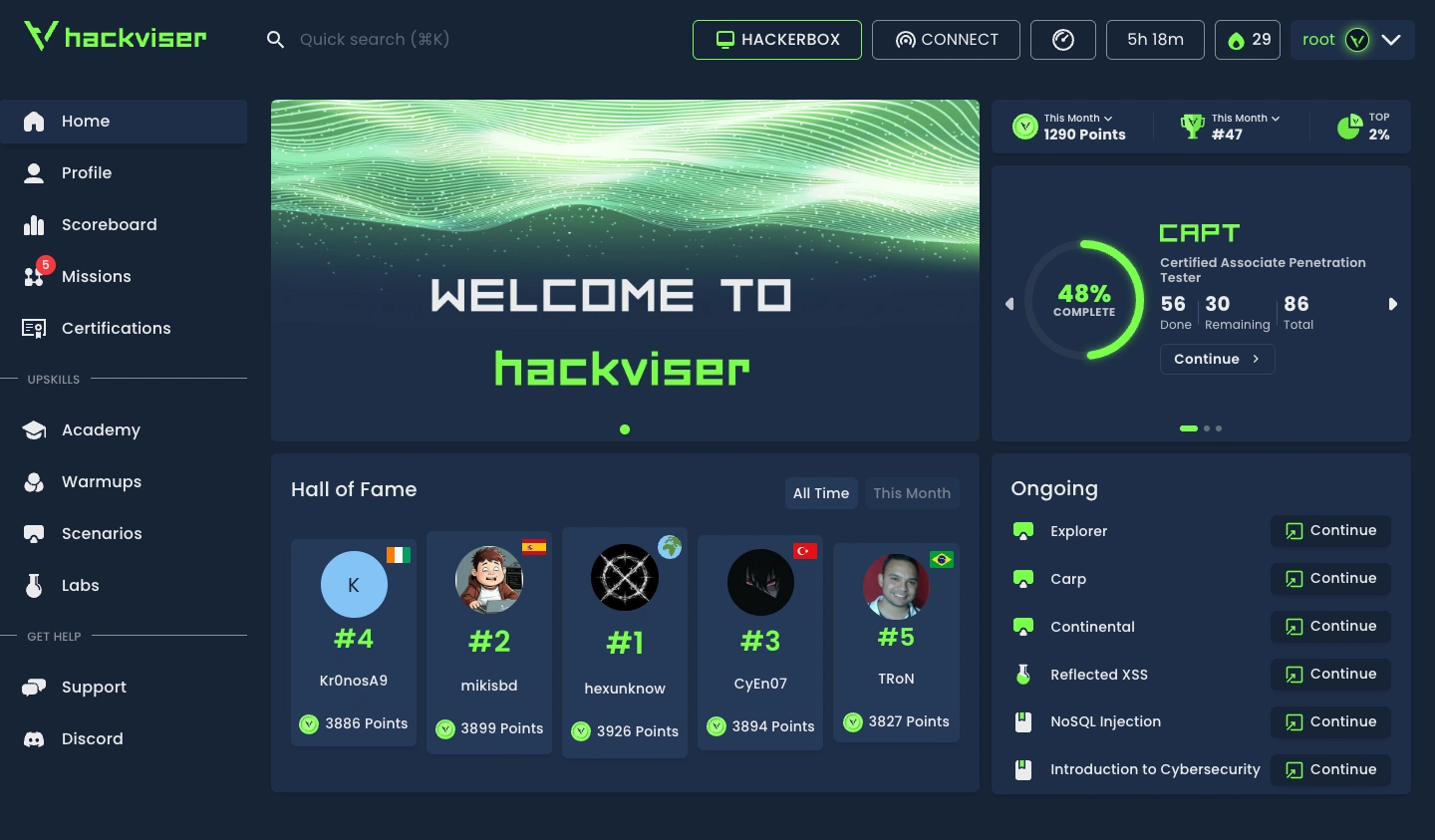The height and width of the screenshot is (840, 1435).
Task: Click the streak flame counter showing 29
Action: point(1248,40)
